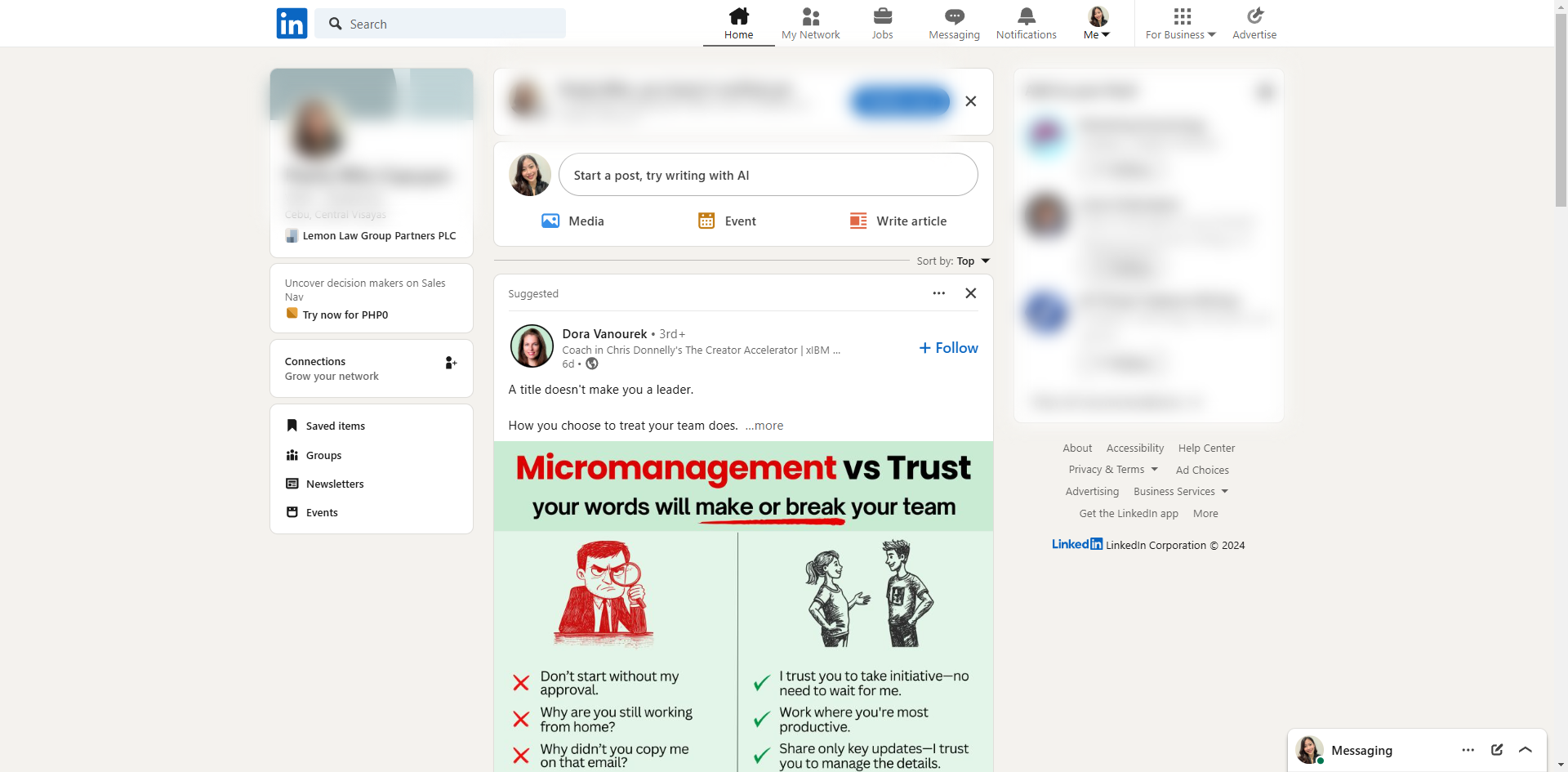Dismiss the suggested post with X
Image resolution: width=1568 pixels, height=772 pixels.
[971, 293]
